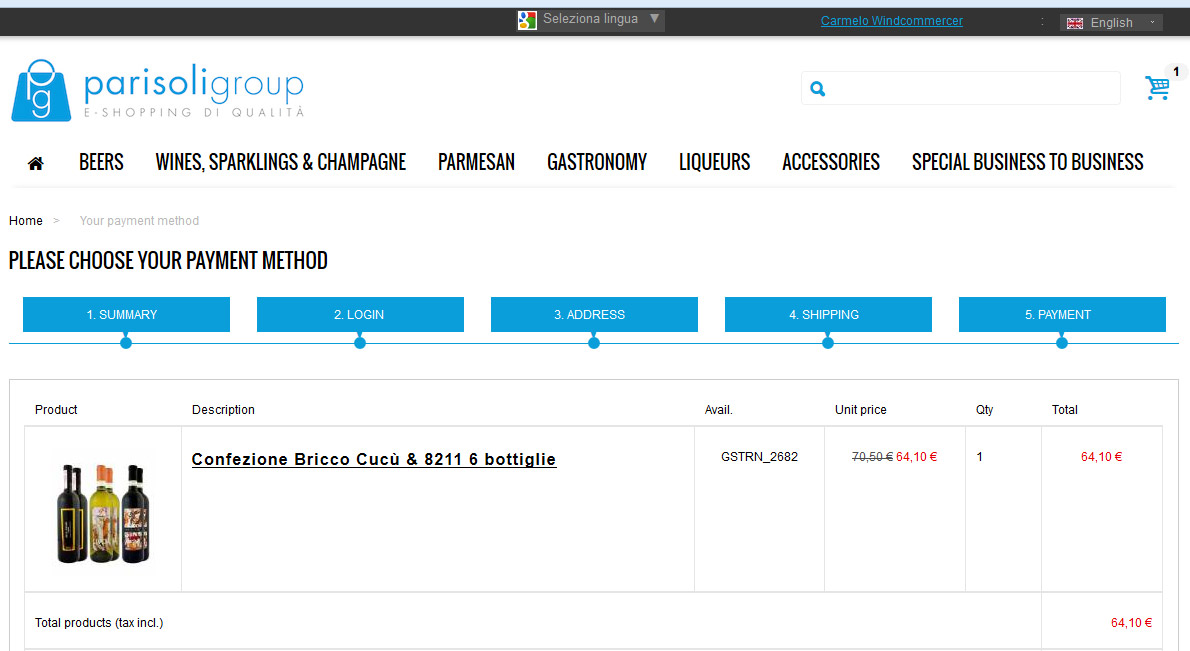Open the Seleziona lingua dropdown

click(x=589, y=20)
